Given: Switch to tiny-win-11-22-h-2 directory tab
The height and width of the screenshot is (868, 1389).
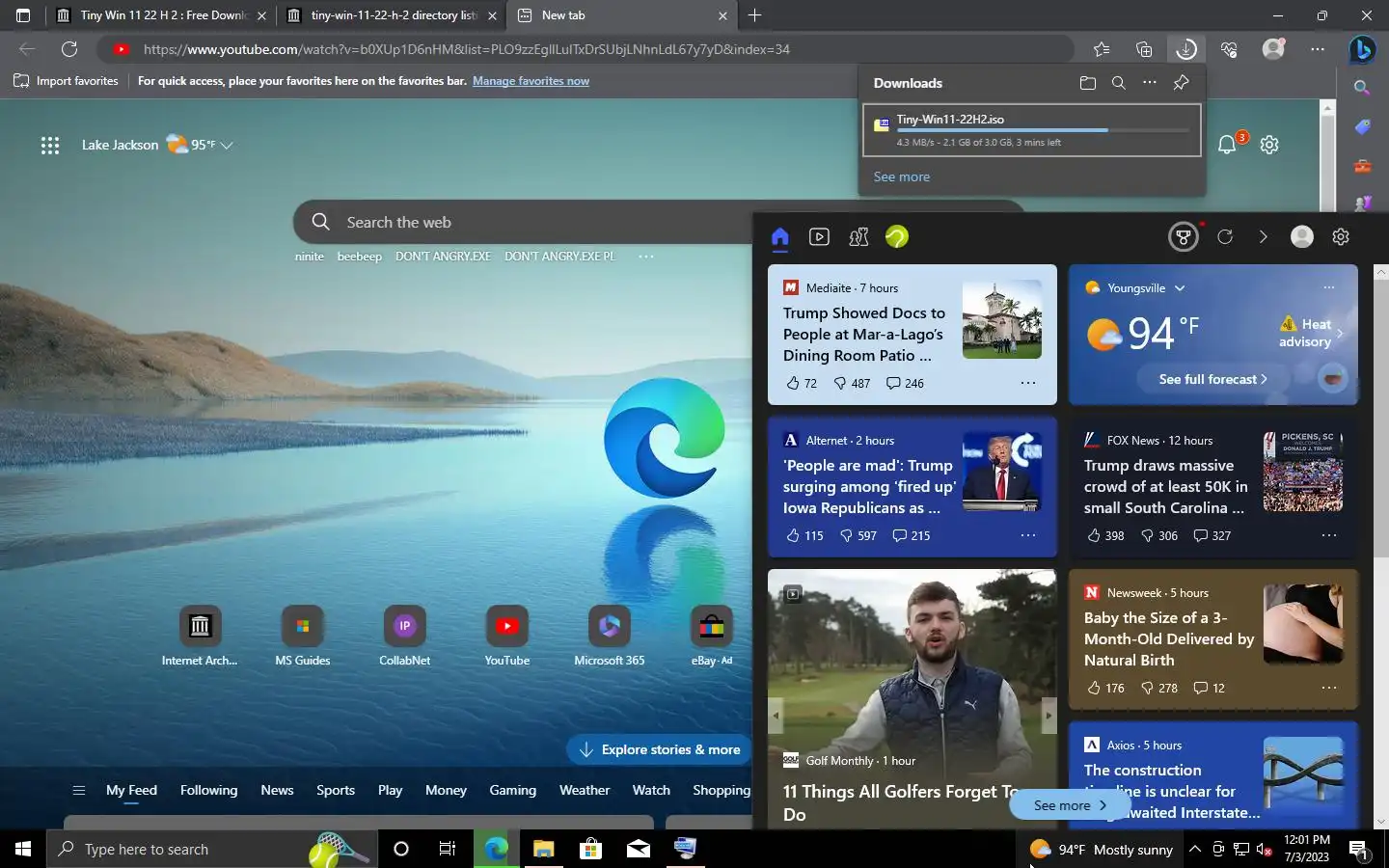Looking at the screenshot, I should point(392,15).
